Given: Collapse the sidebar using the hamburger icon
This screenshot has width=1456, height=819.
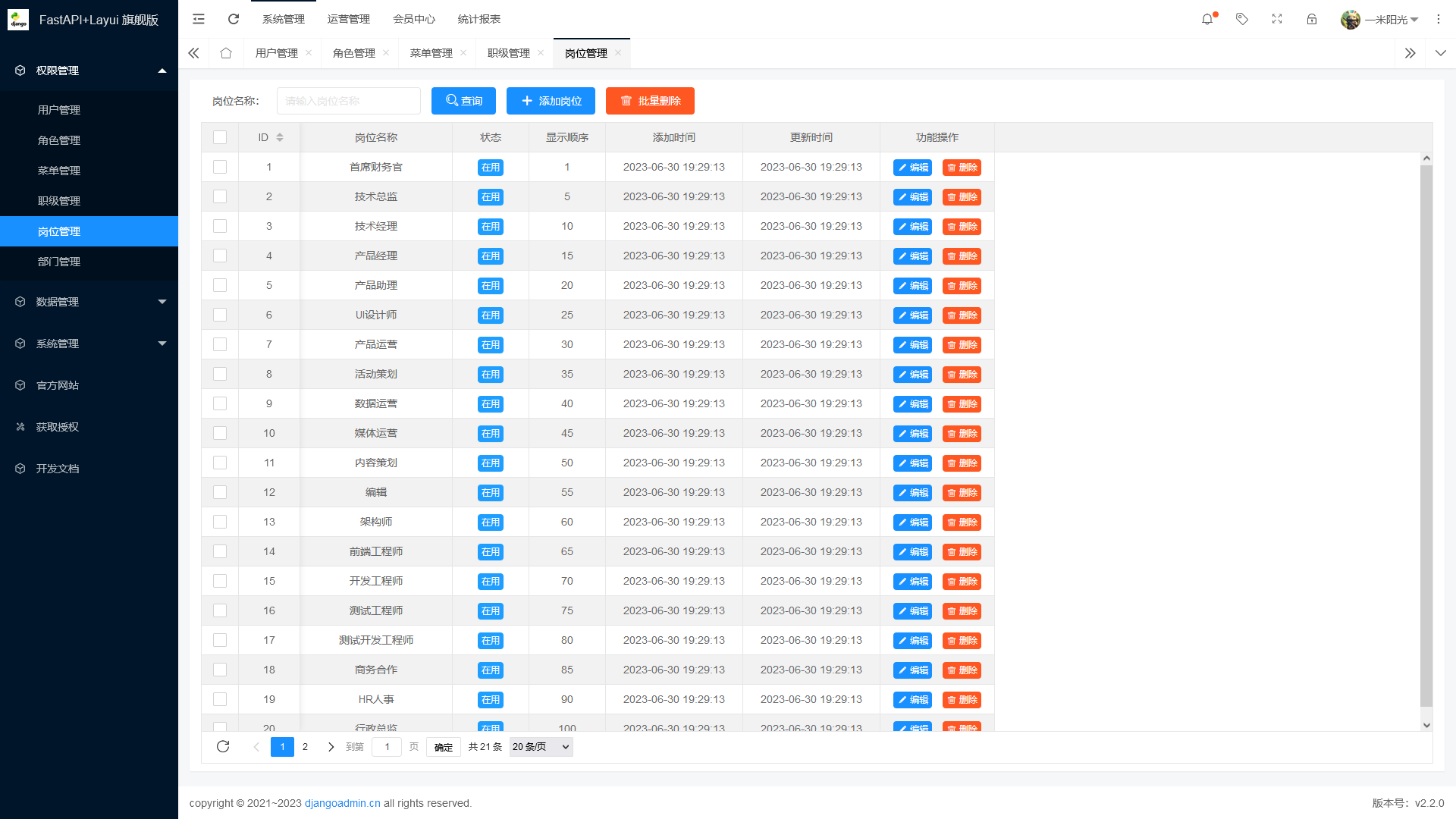Looking at the screenshot, I should coord(198,19).
